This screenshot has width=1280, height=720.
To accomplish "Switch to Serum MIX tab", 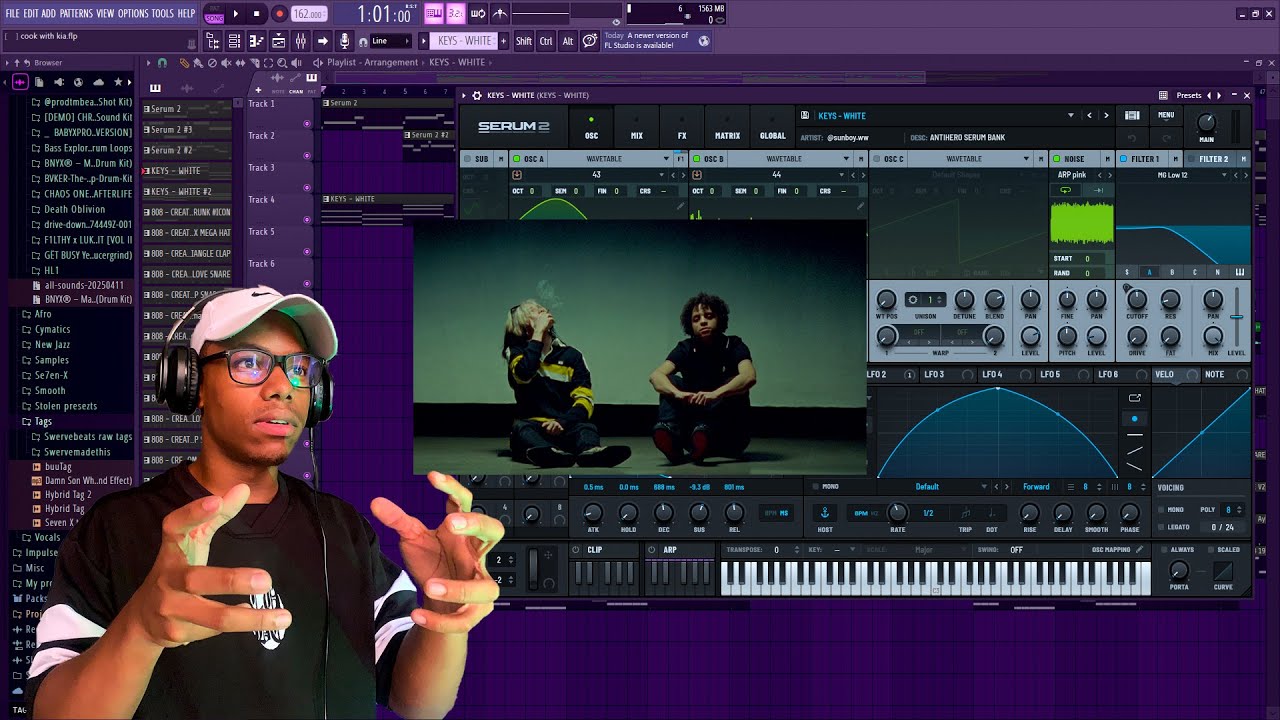I will point(637,128).
